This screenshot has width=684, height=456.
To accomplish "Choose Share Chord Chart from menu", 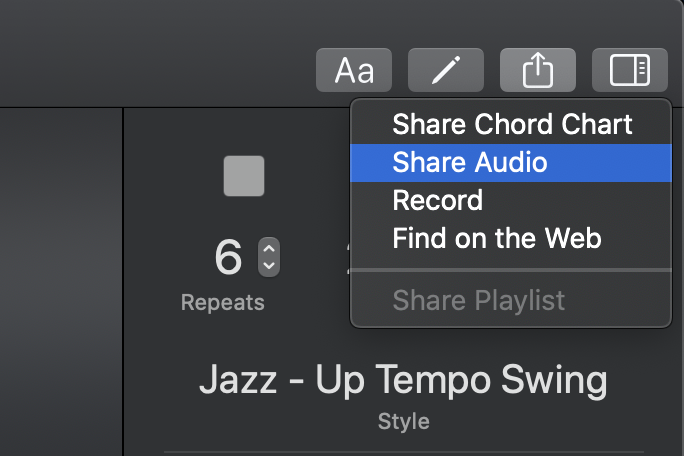I will [511, 125].
